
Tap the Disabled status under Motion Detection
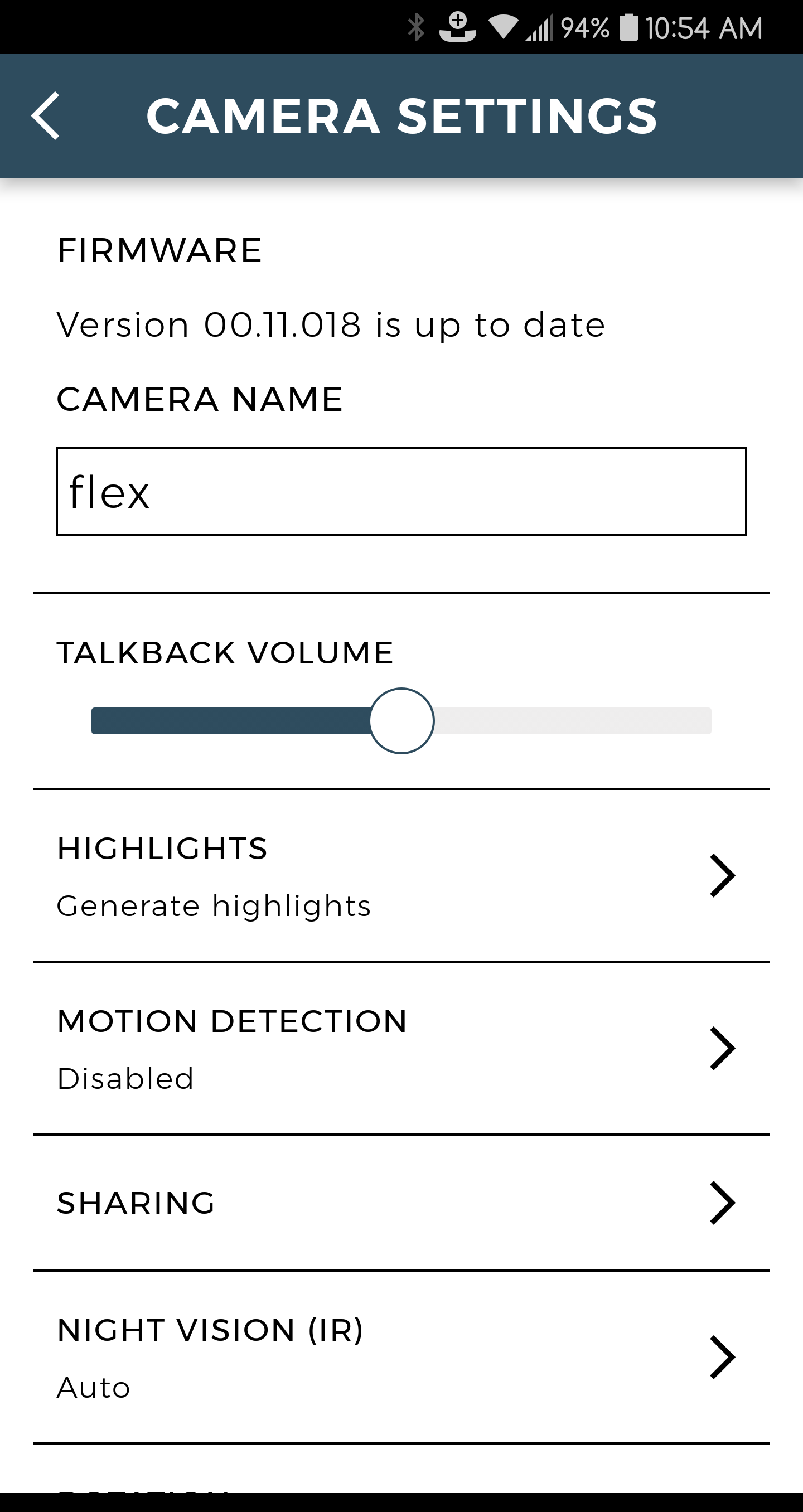125,1078
